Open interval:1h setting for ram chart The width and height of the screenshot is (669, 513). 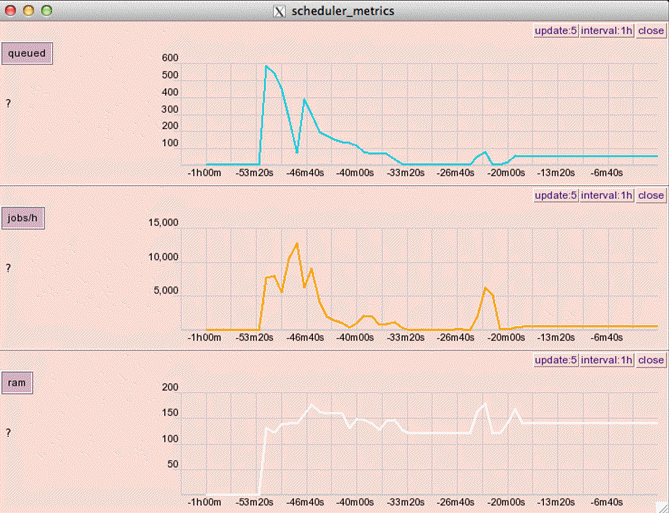[x=606, y=360]
